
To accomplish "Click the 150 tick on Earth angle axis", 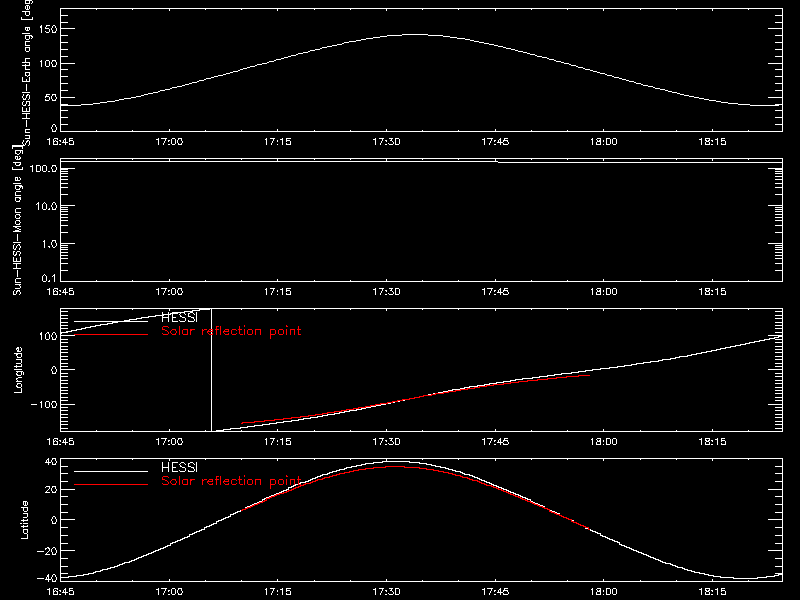I will point(48,30).
